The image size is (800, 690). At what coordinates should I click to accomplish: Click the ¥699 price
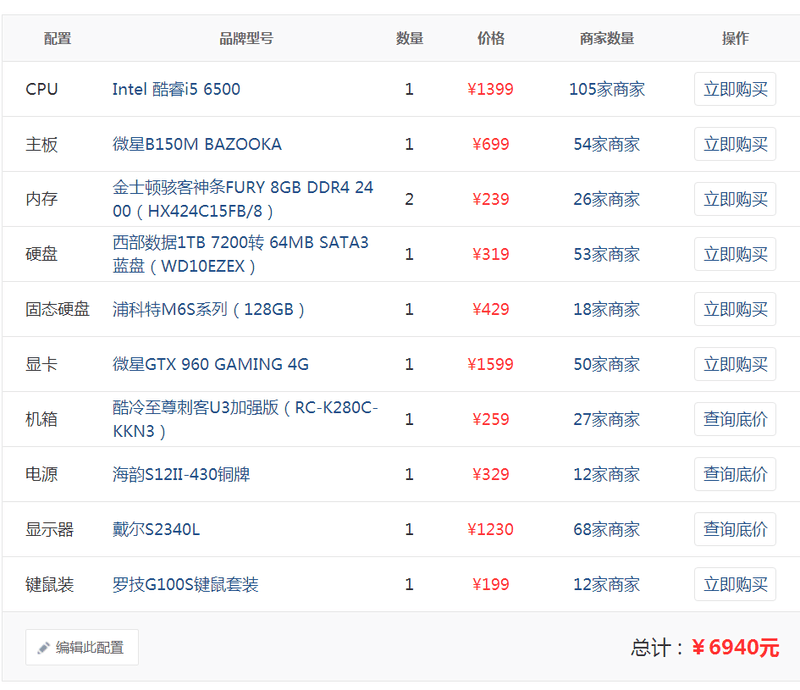click(490, 144)
